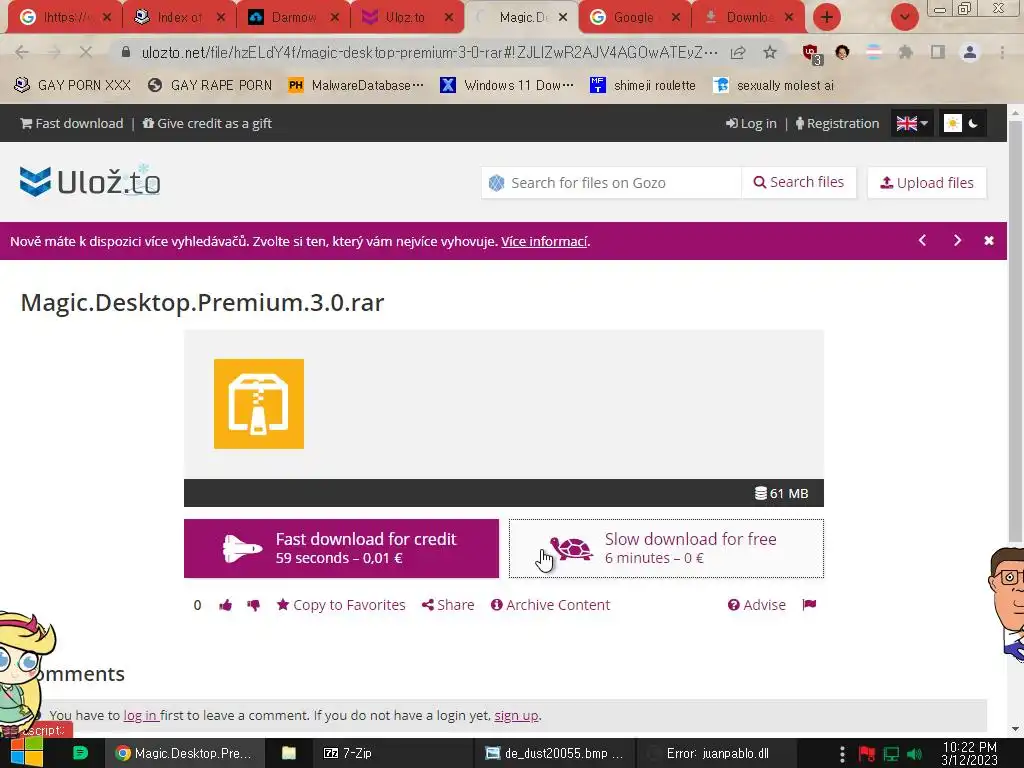1024x768 pixels.
Task: Click Fast download in top bar
Action: 72,123
